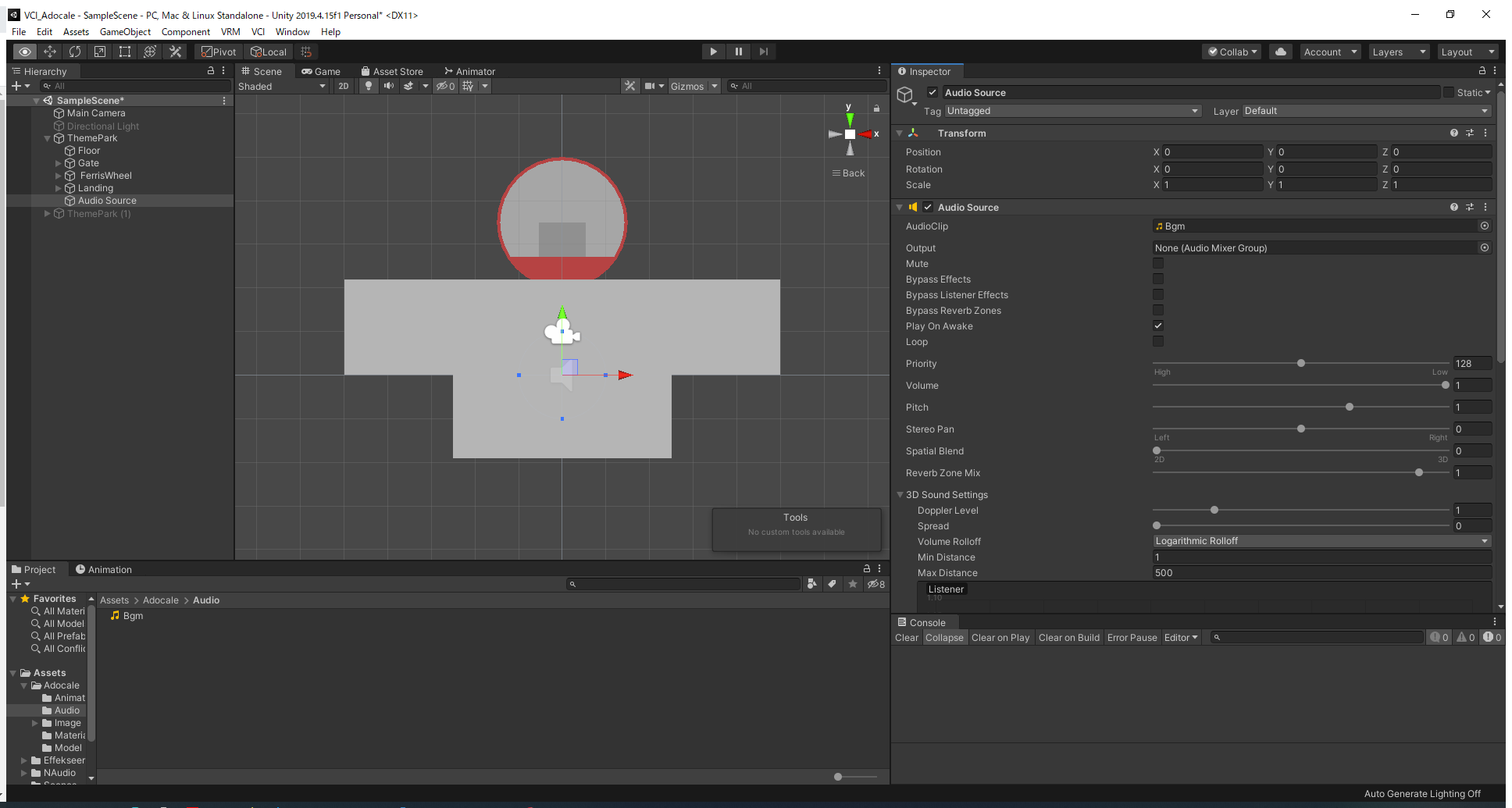
Task: Open the GameObject menu
Action: click(125, 32)
